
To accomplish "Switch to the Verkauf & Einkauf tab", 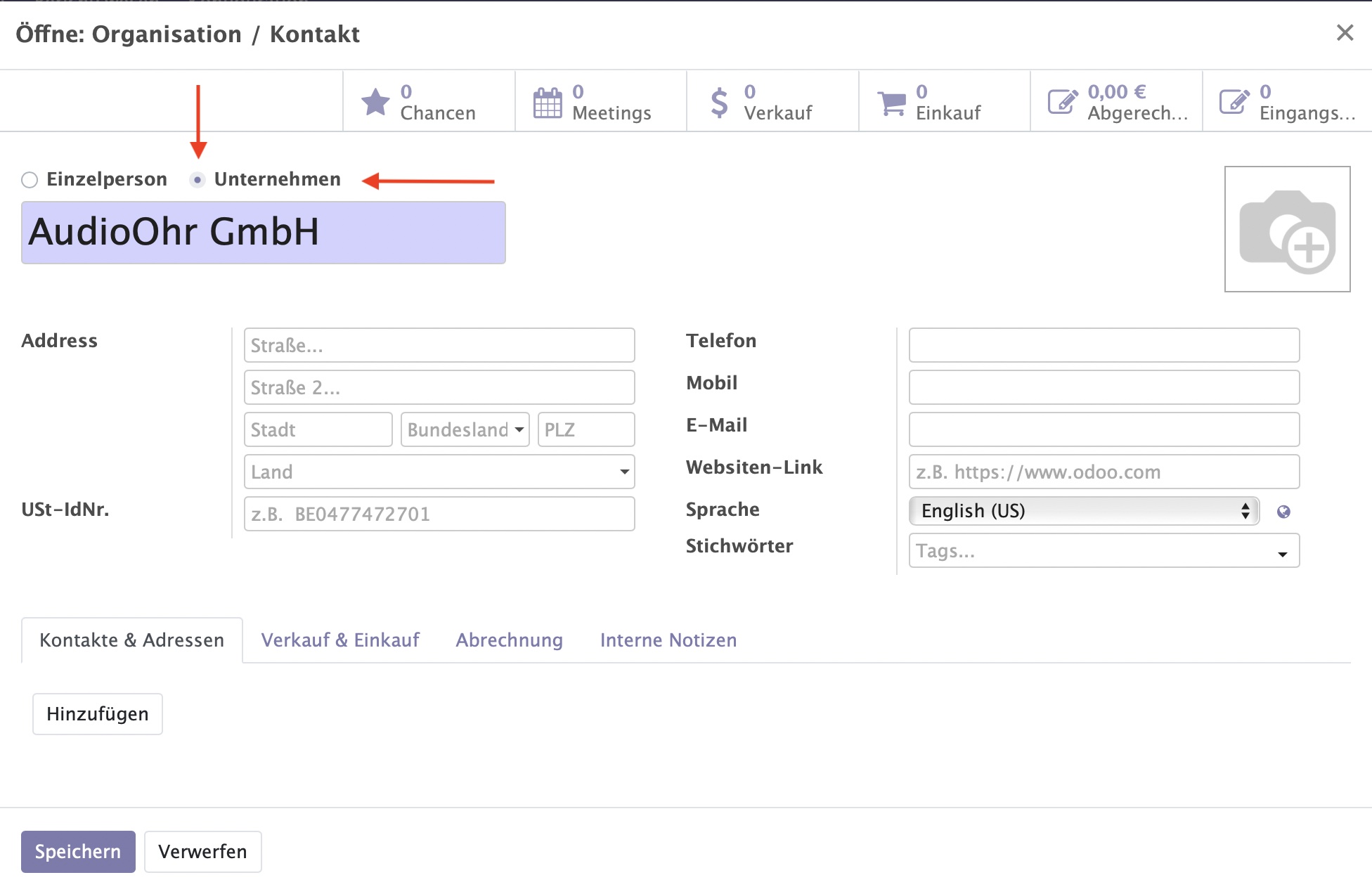I will click(340, 640).
